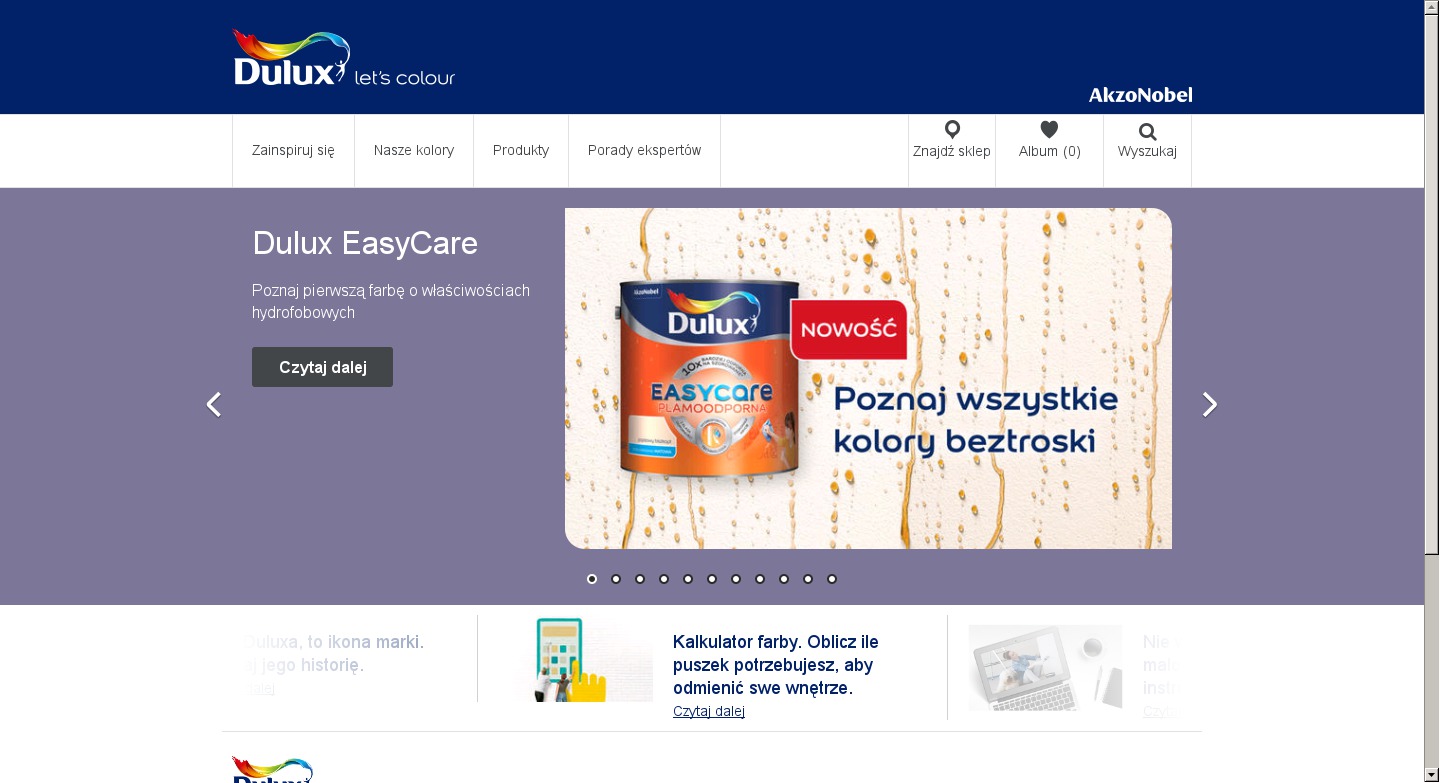Open the Produkty menu

(x=521, y=150)
